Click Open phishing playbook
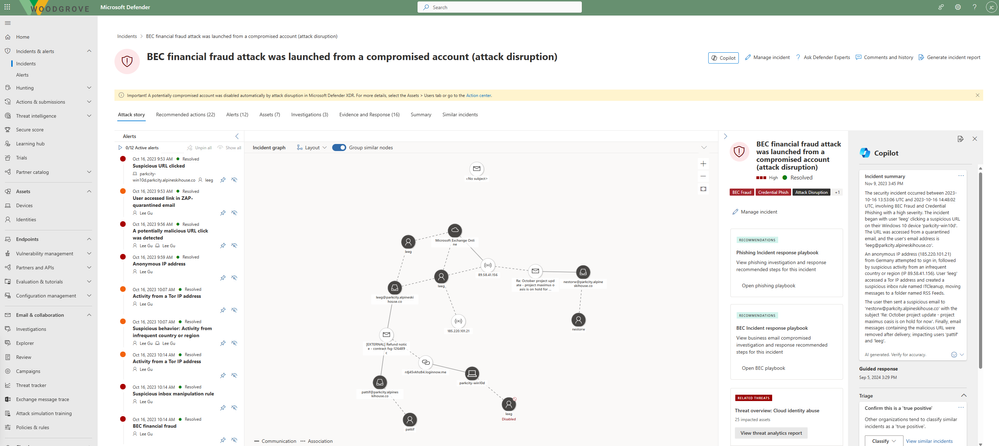 (x=768, y=285)
